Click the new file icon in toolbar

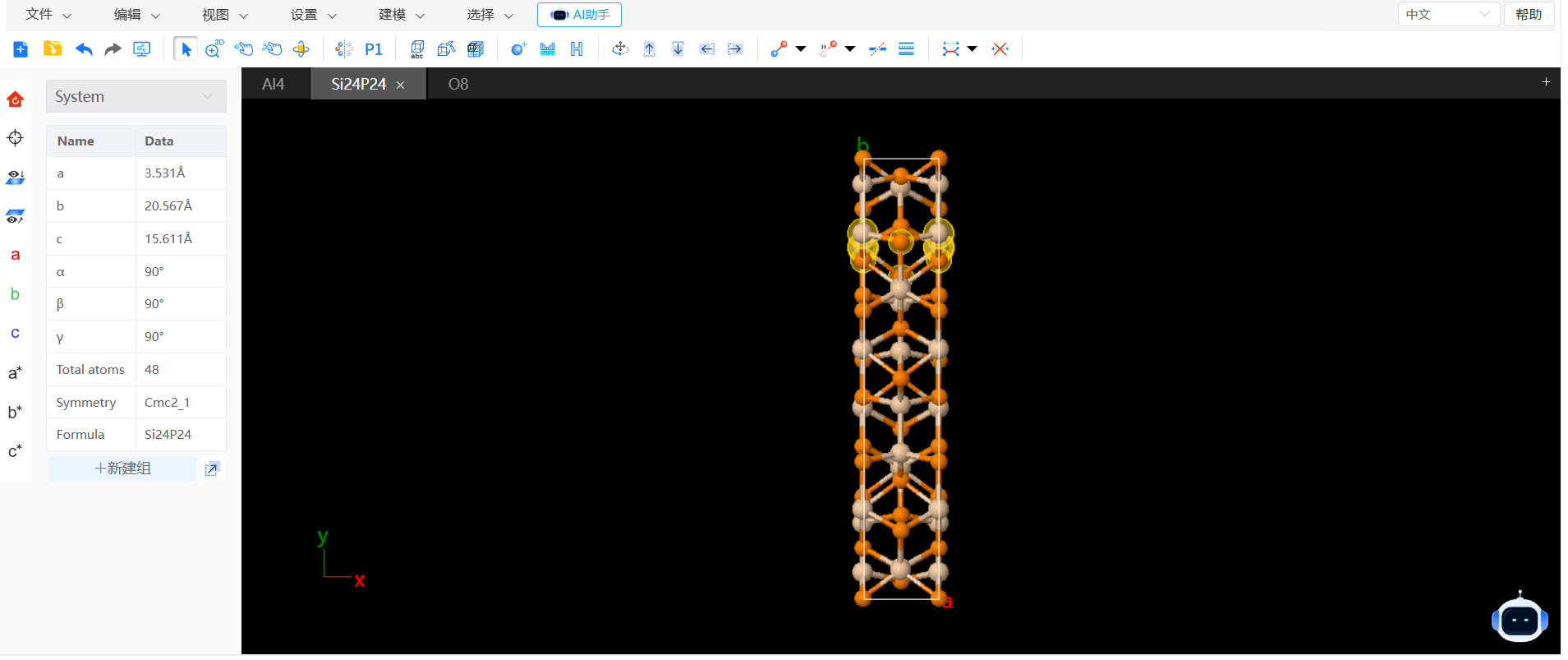[21, 49]
